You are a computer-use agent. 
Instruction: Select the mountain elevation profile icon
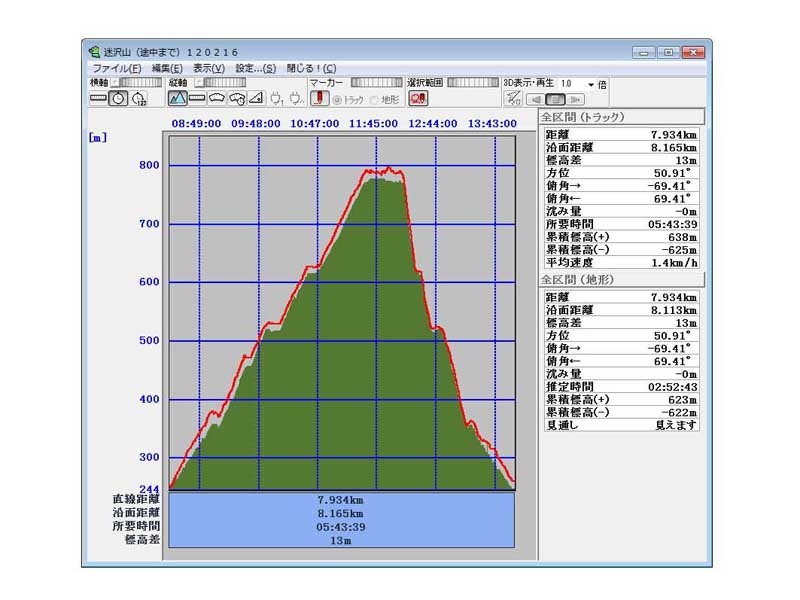pos(177,98)
